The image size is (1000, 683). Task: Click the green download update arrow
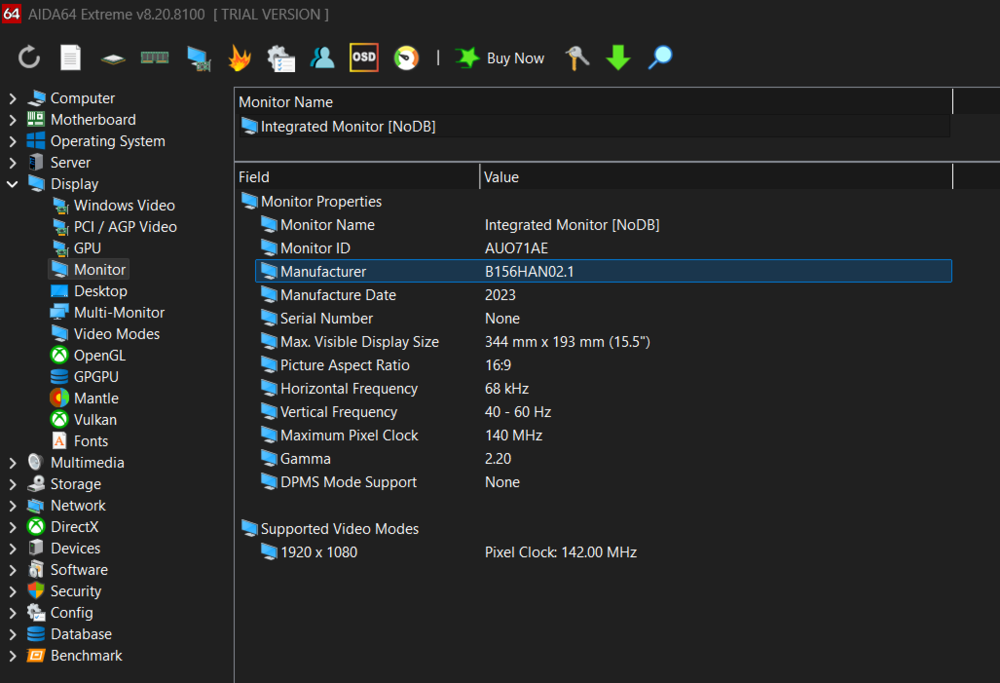click(x=618, y=57)
